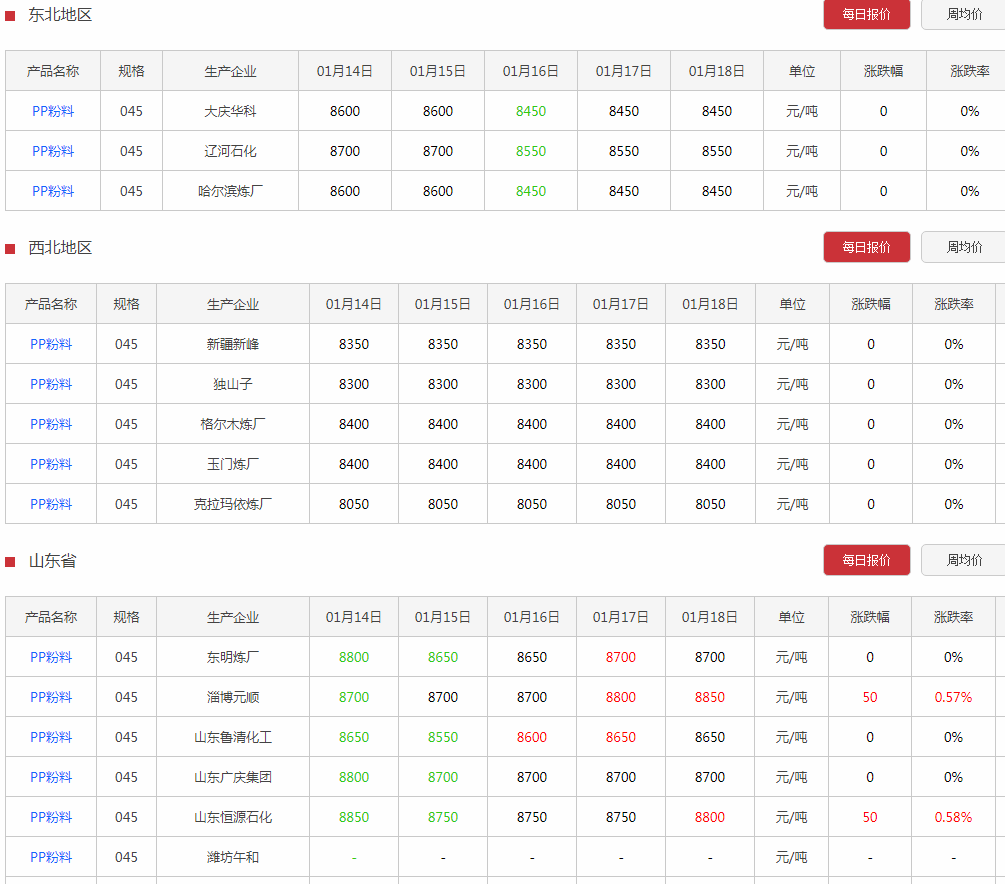Click the 山东省 section heading
This screenshot has height=884, width=1005.
52,561
